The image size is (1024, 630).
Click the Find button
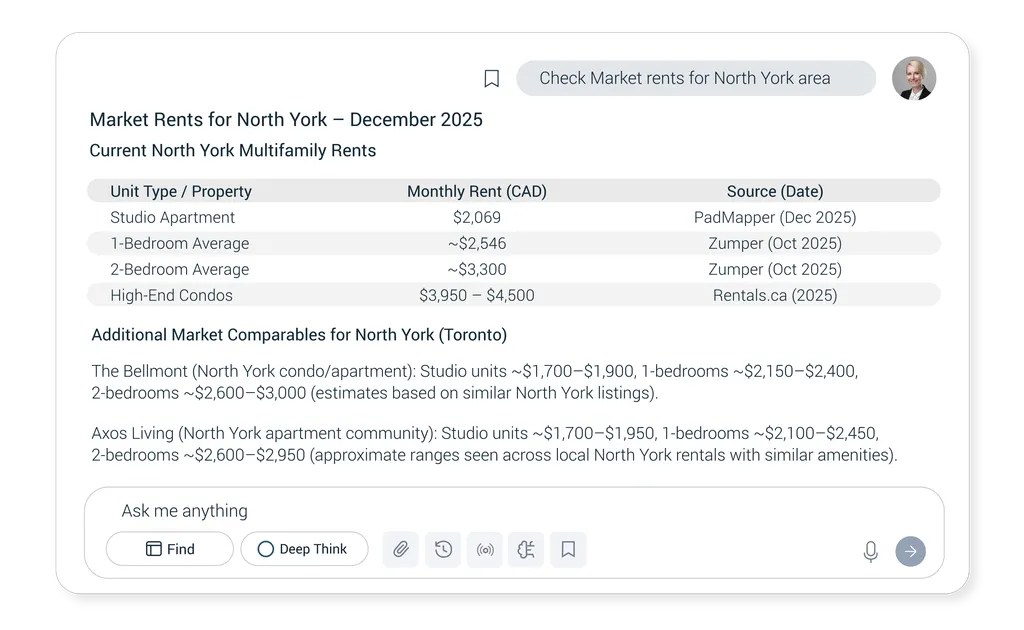(170, 549)
